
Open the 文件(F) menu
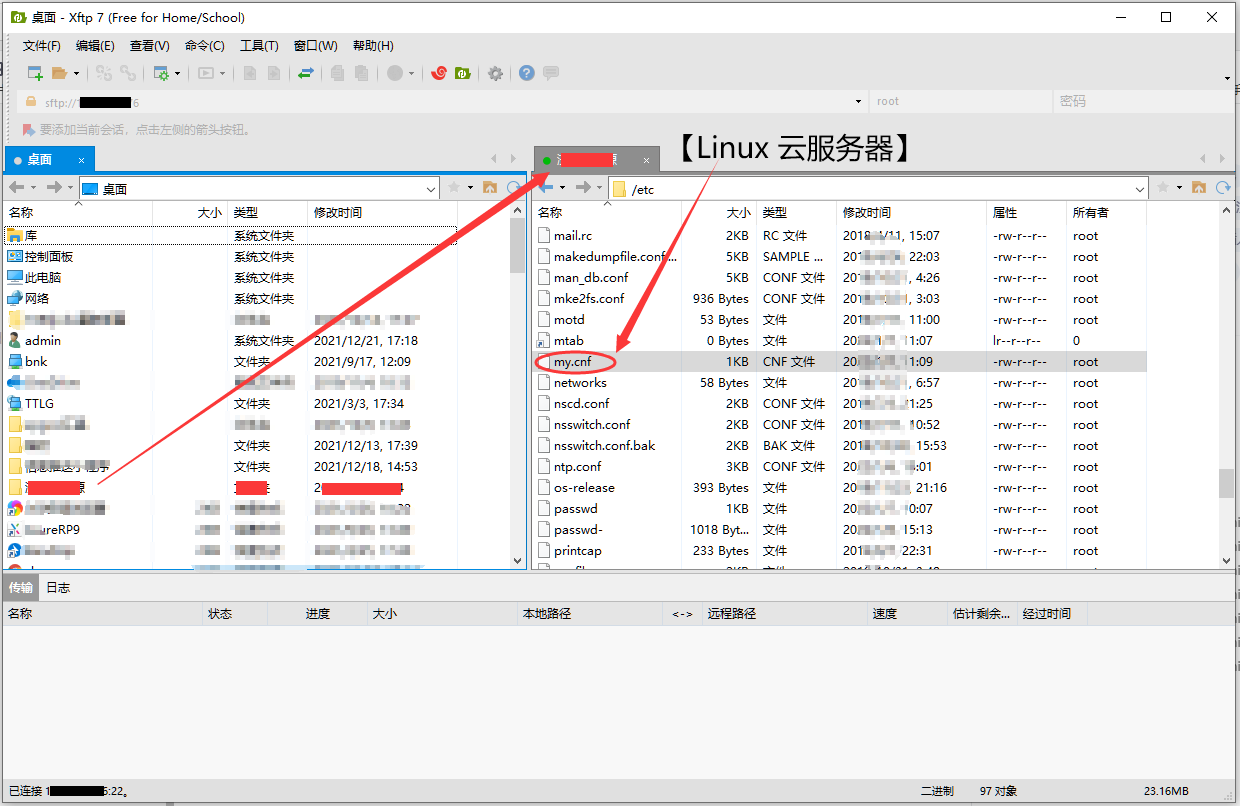[x=42, y=46]
